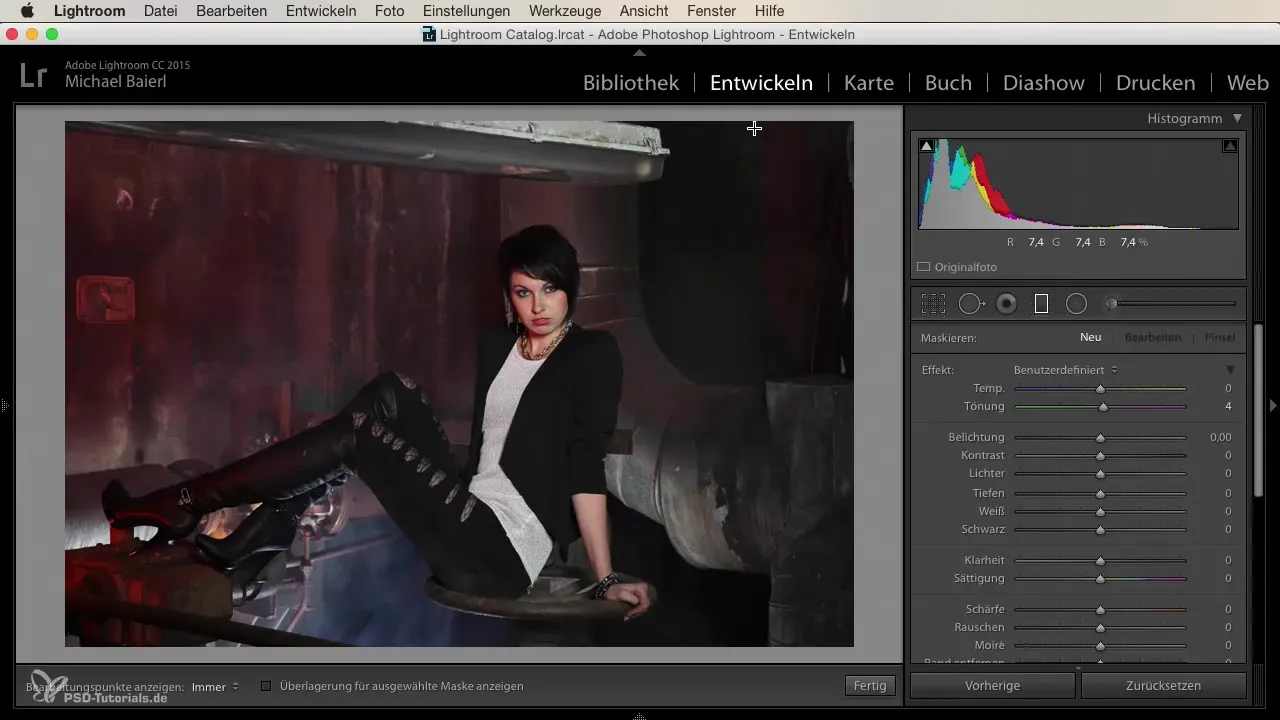Show the filmstrip with bottom arrow

pos(640,715)
